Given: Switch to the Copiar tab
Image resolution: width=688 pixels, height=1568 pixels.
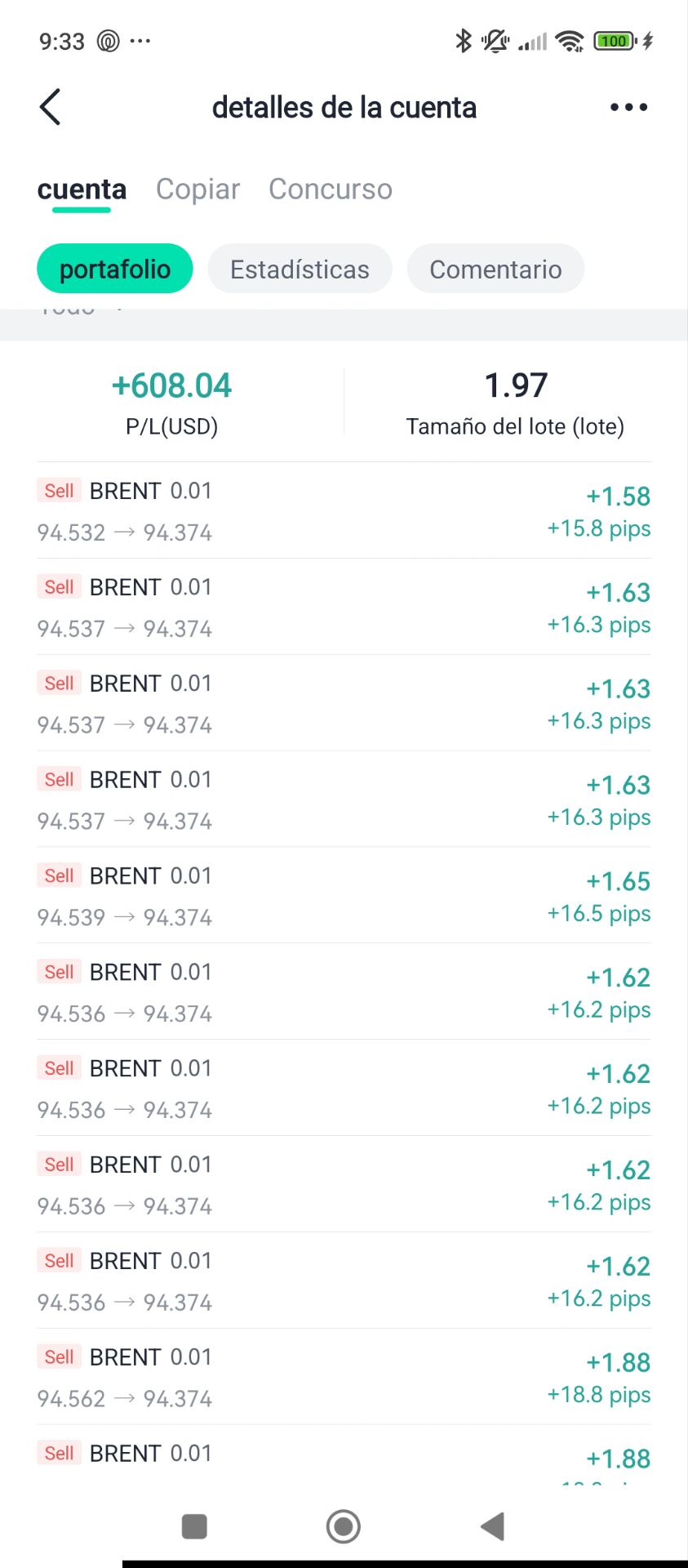Looking at the screenshot, I should 198,189.
